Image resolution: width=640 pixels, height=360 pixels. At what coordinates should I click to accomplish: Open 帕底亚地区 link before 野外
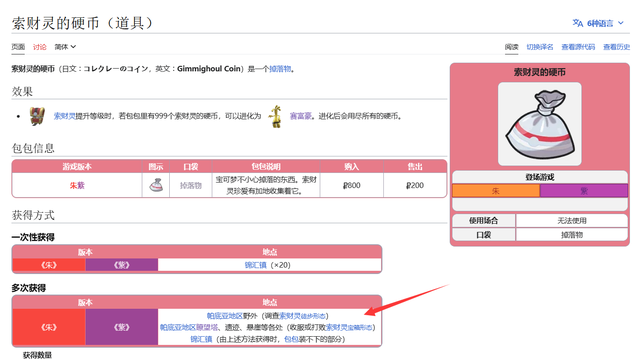tap(225, 316)
